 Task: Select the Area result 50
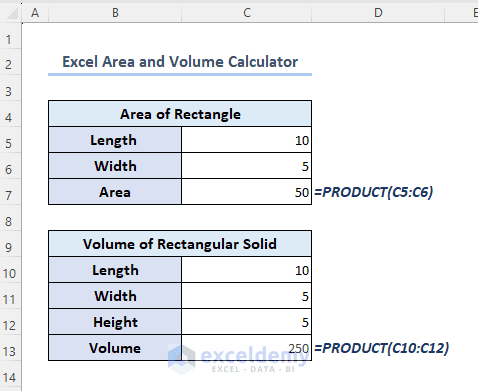[x=247, y=192]
